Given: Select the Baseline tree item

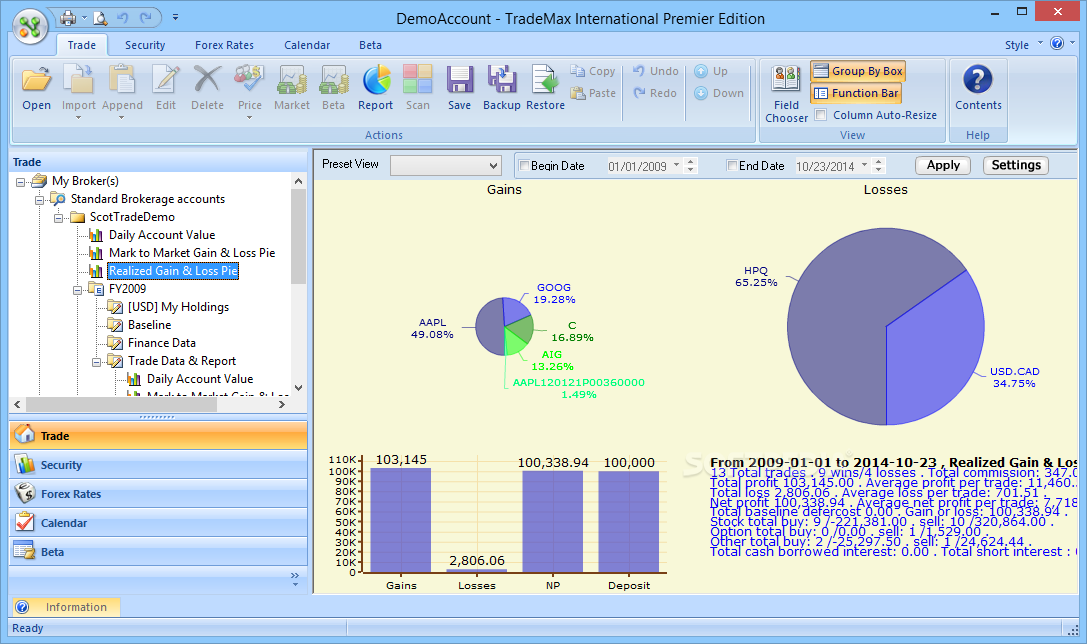Looking at the screenshot, I should pos(149,325).
